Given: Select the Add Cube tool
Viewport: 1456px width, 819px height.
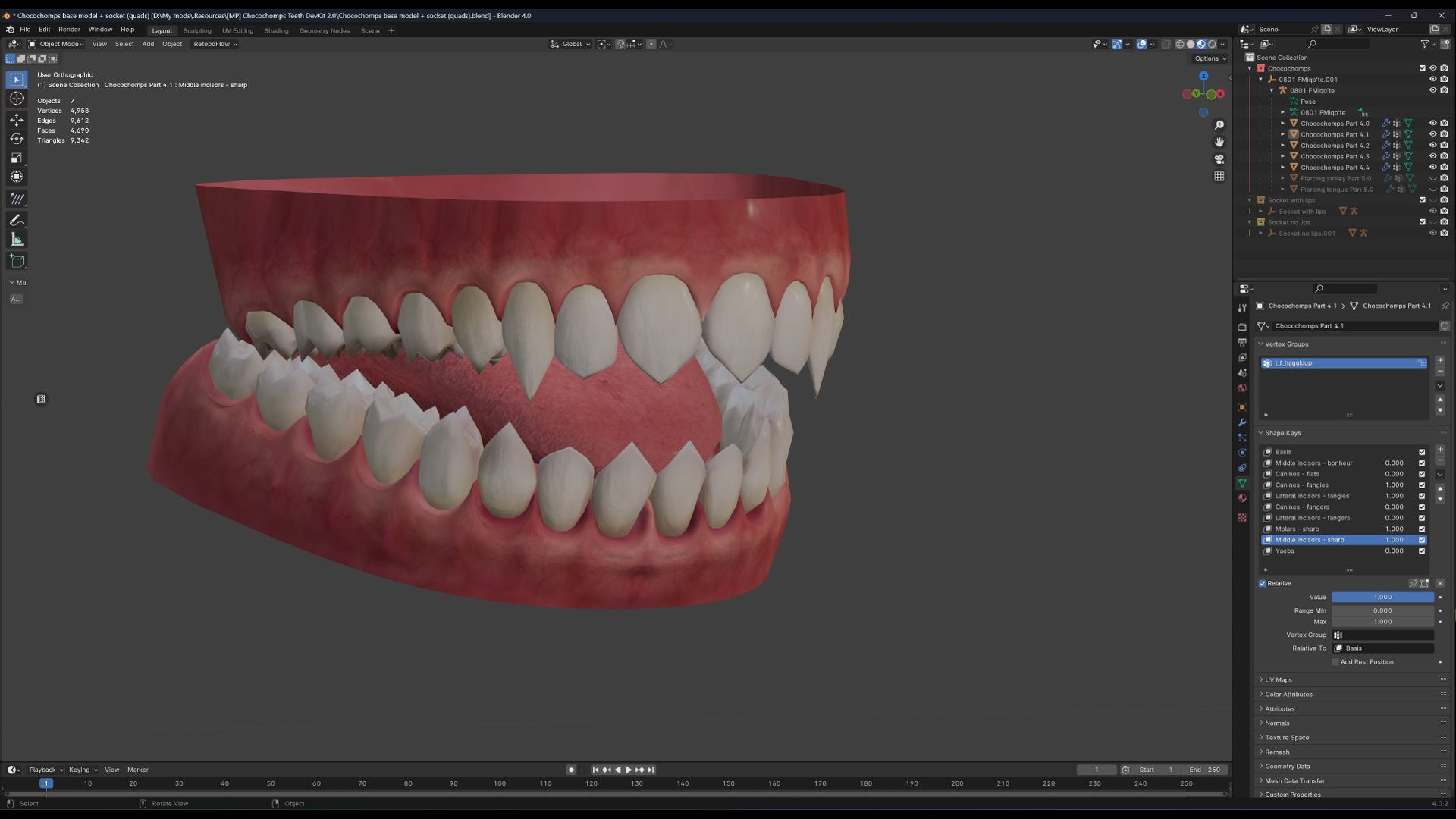Looking at the screenshot, I should (x=17, y=262).
